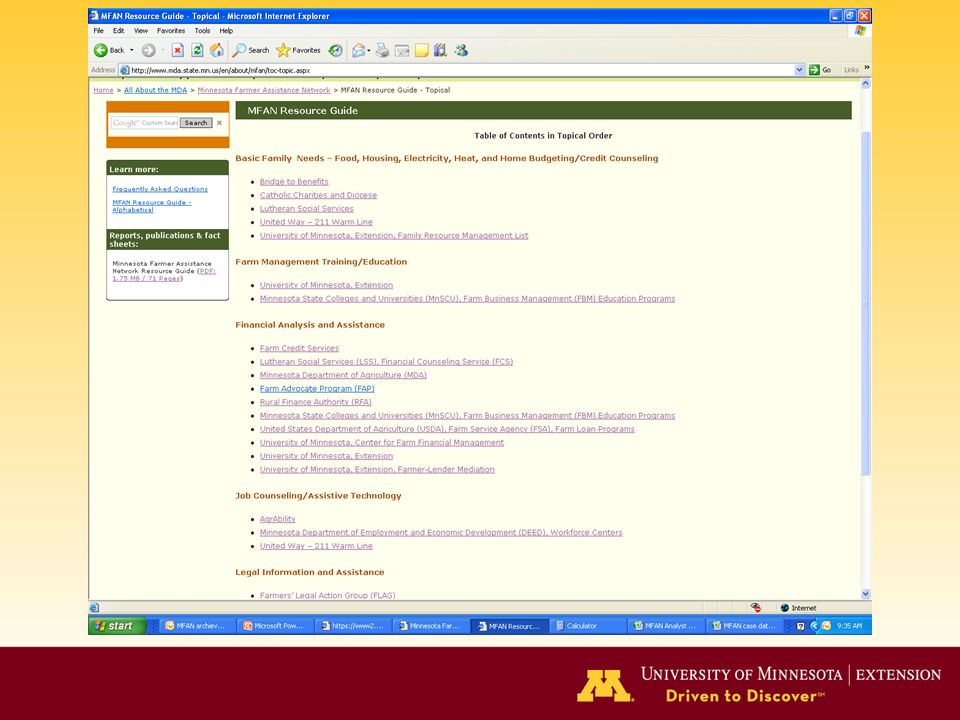This screenshot has width=960, height=720.
Task: Click the Messenger people icon
Action: pyautogui.click(x=461, y=50)
